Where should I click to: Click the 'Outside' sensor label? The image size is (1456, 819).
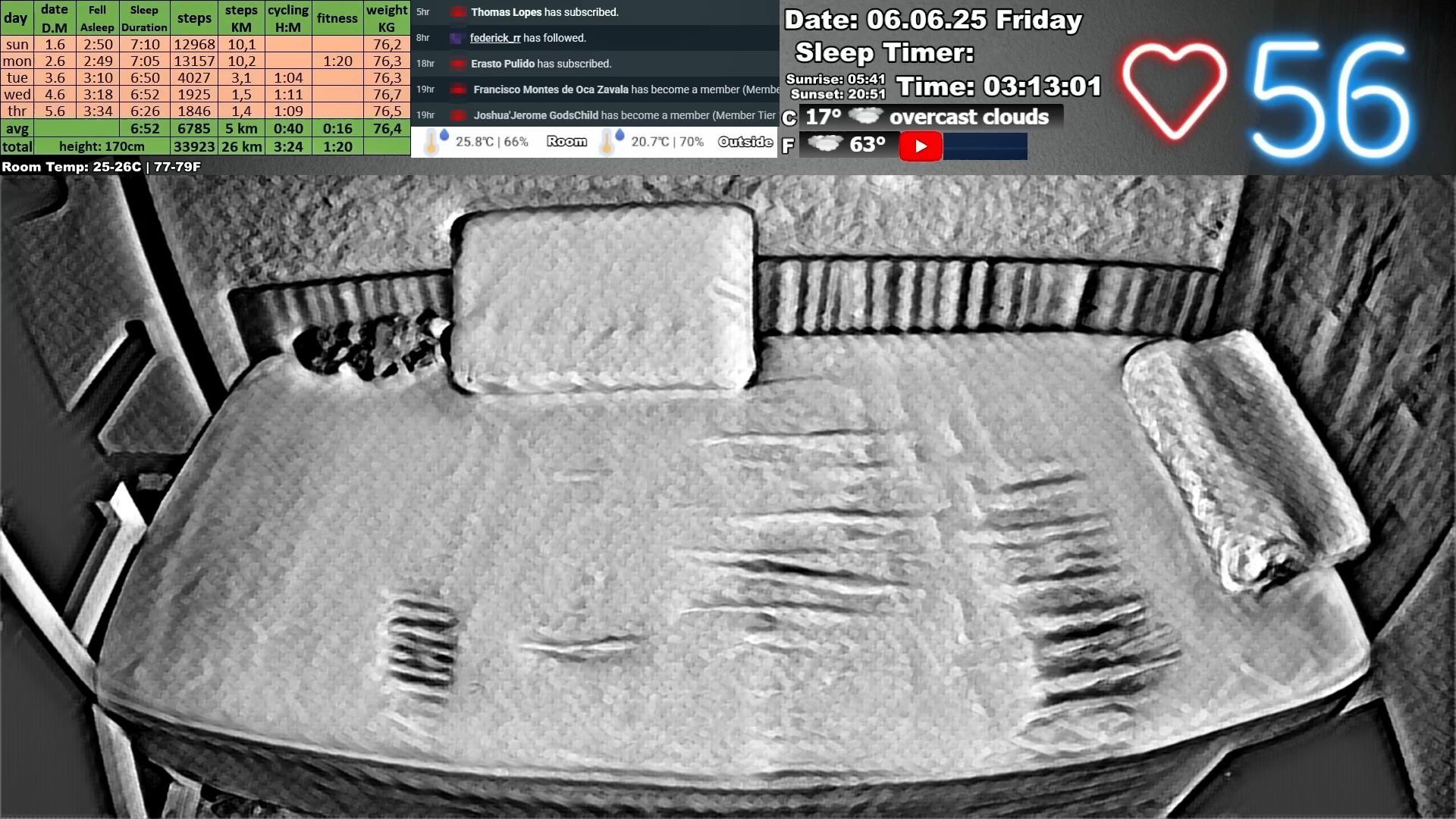coord(745,142)
